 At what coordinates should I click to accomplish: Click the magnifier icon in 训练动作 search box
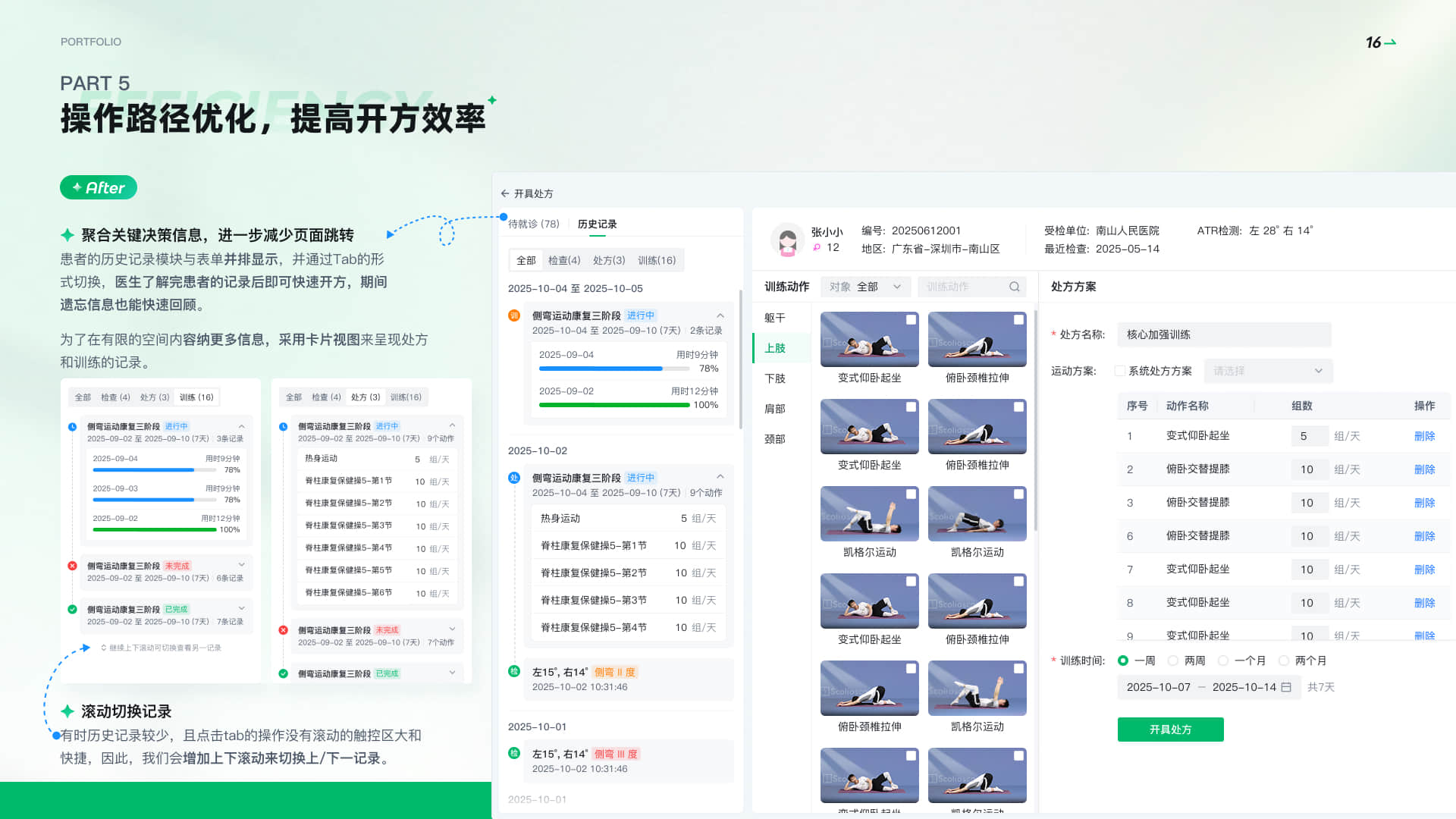(1015, 287)
